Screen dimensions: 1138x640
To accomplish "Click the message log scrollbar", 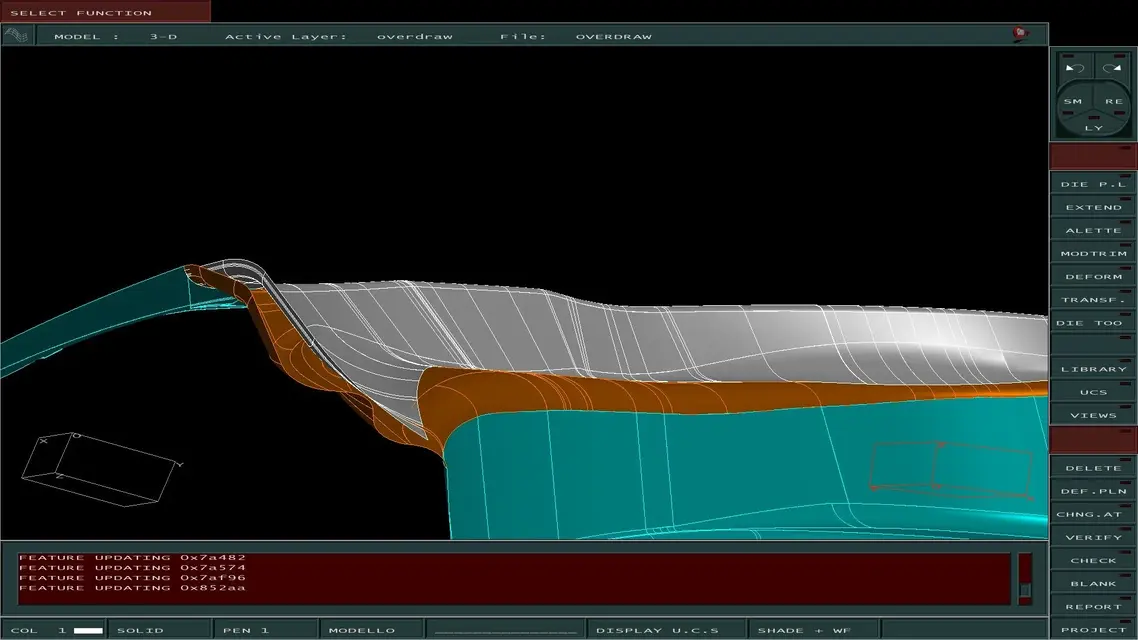I will pos(1024,578).
